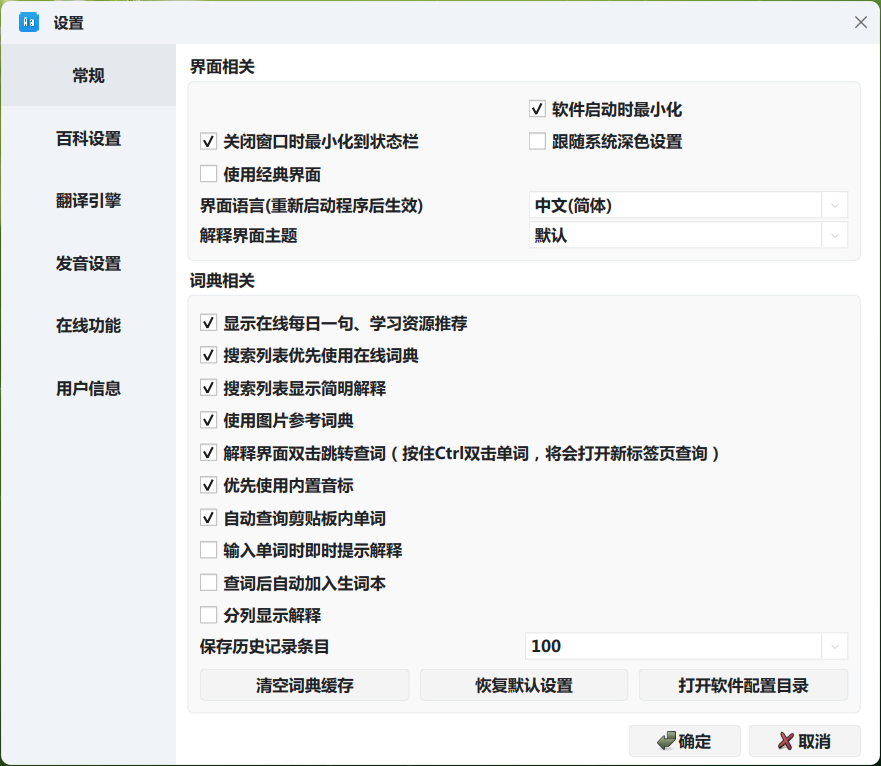Screen dimensions: 881x766
Task: Open the 保存历史记录条目 dropdown arrow
Action: tap(834, 646)
